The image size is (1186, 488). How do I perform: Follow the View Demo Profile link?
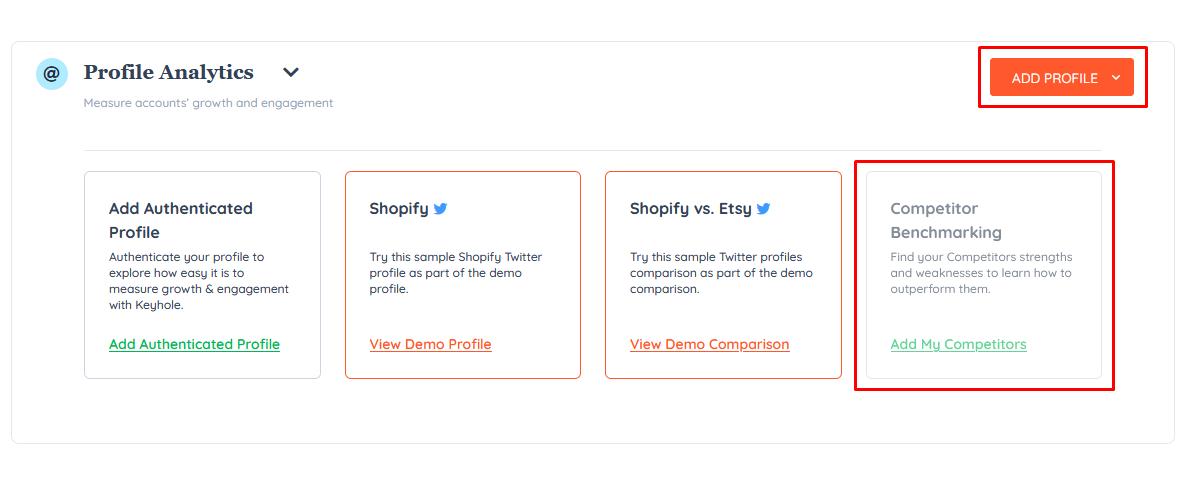tap(430, 344)
